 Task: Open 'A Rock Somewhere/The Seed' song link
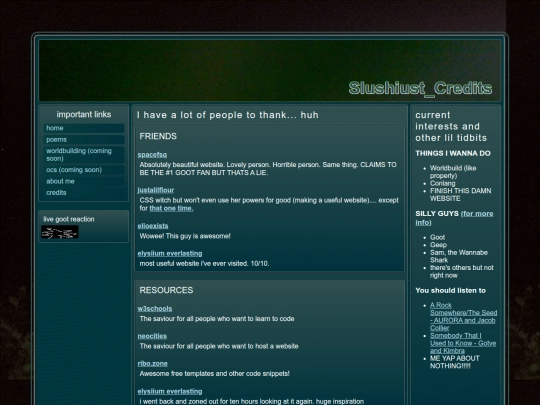(x=463, y=316)
